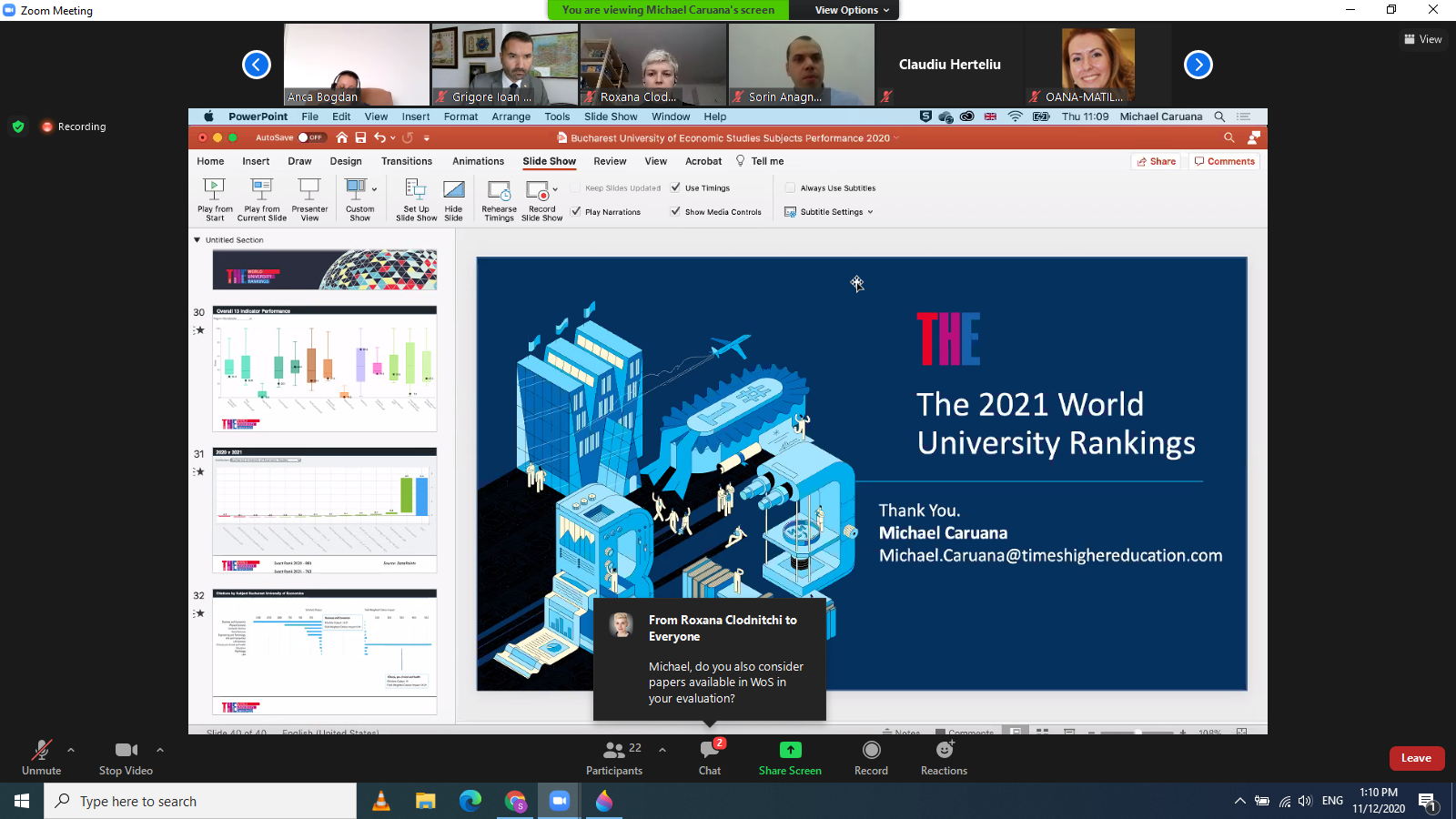The height and width of the screenshot is (819, 1456).
Task: Click the Comments button
Action: point(1224,161)
